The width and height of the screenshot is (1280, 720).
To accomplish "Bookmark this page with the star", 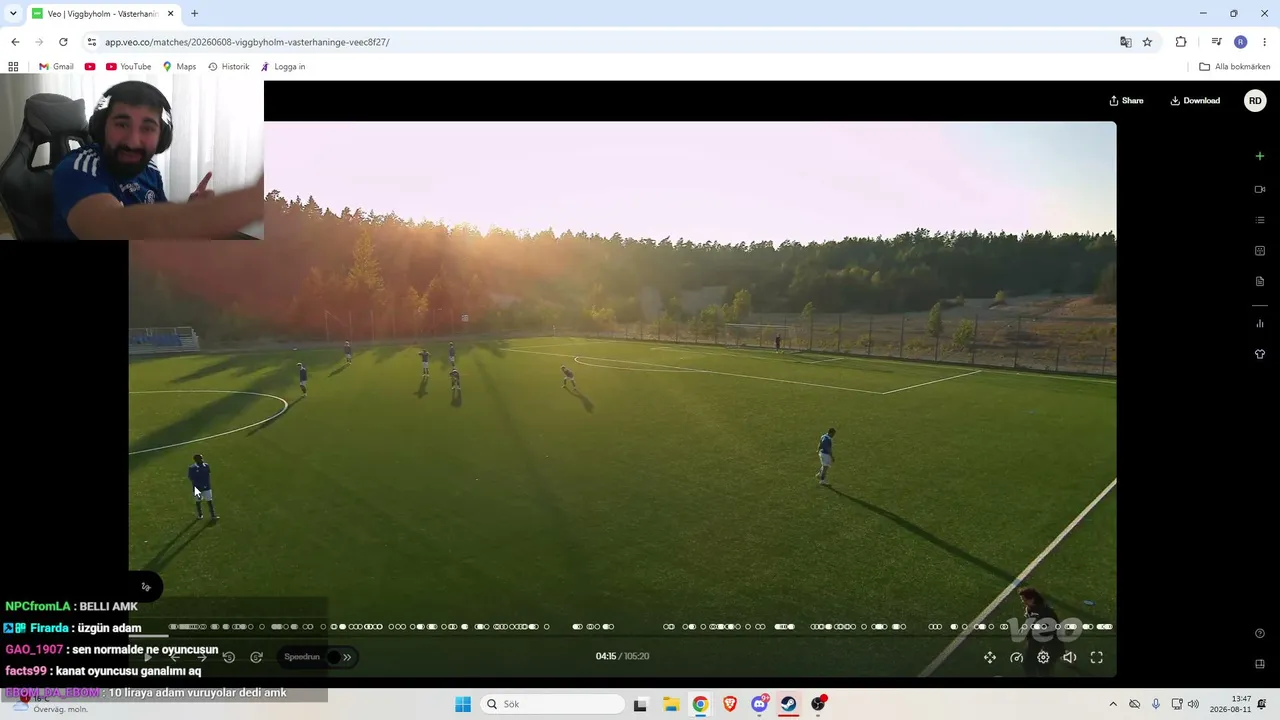I will pos(1147,42).
